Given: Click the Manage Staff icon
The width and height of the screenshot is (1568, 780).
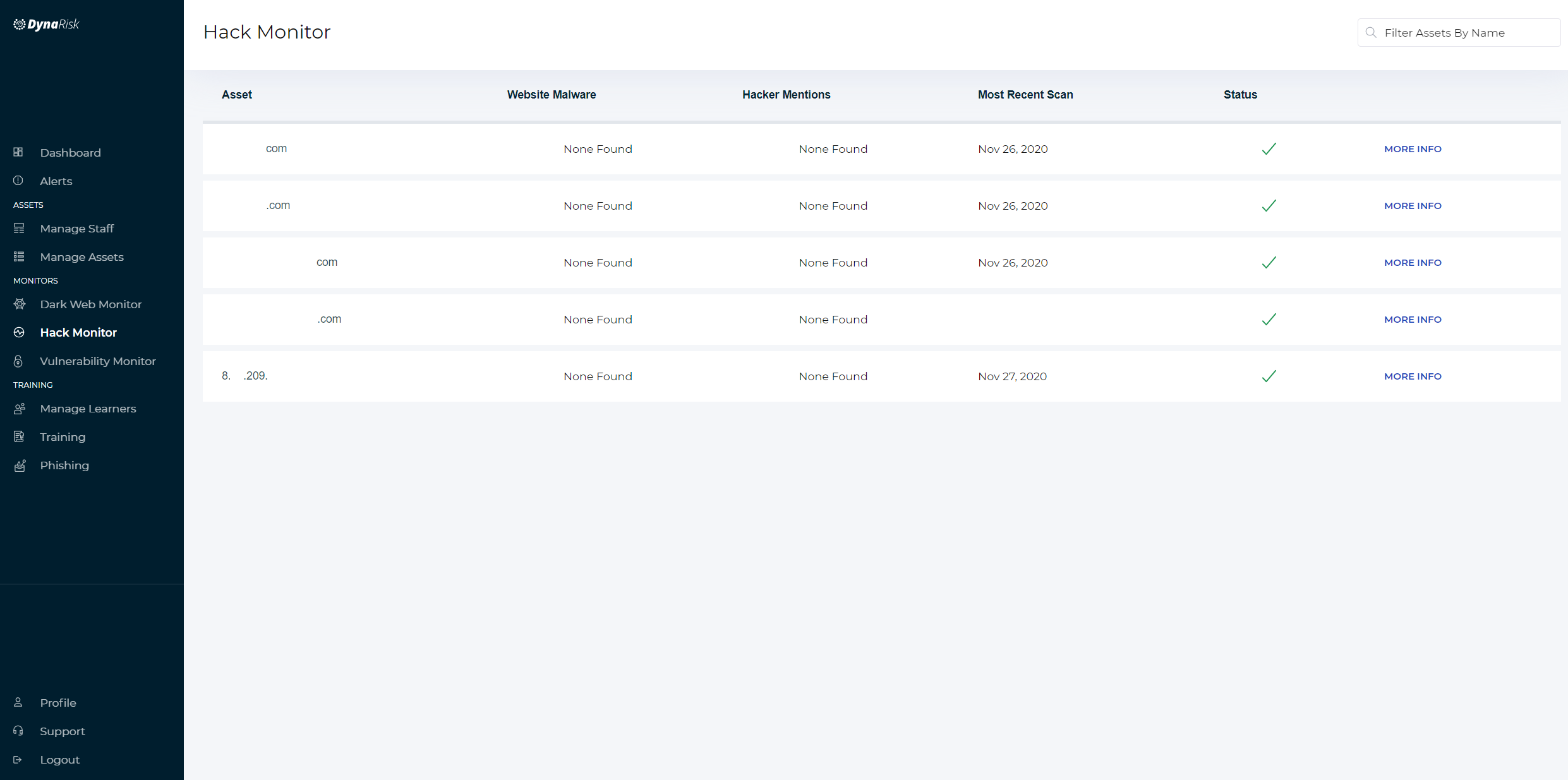Looking at the screenshot, I should coord(19,228).
